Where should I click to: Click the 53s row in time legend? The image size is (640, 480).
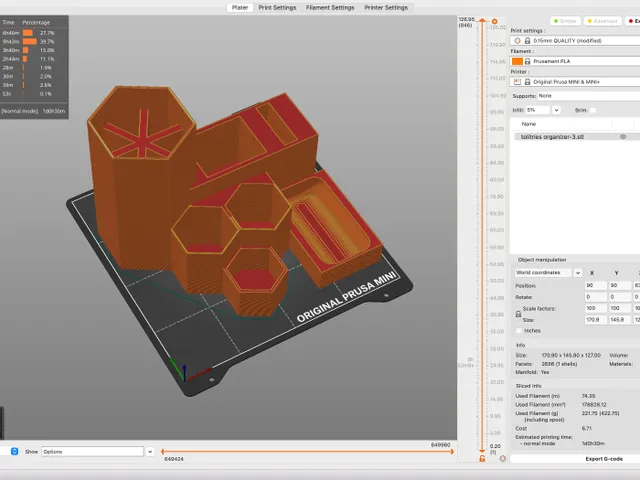29,93
